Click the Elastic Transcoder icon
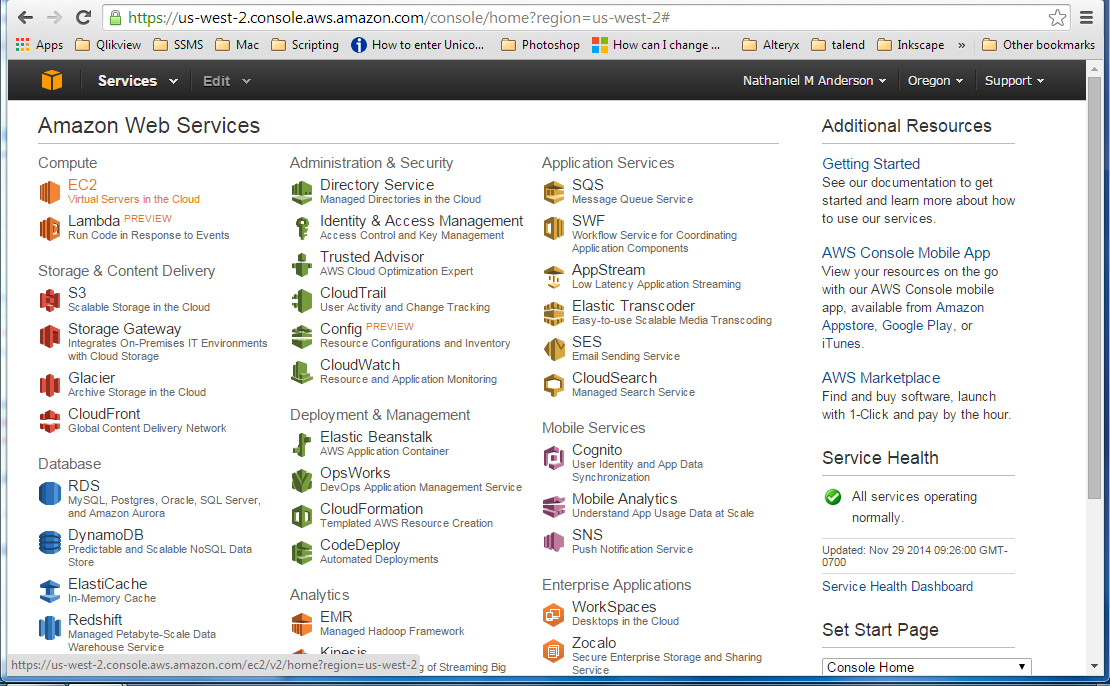 554,313
